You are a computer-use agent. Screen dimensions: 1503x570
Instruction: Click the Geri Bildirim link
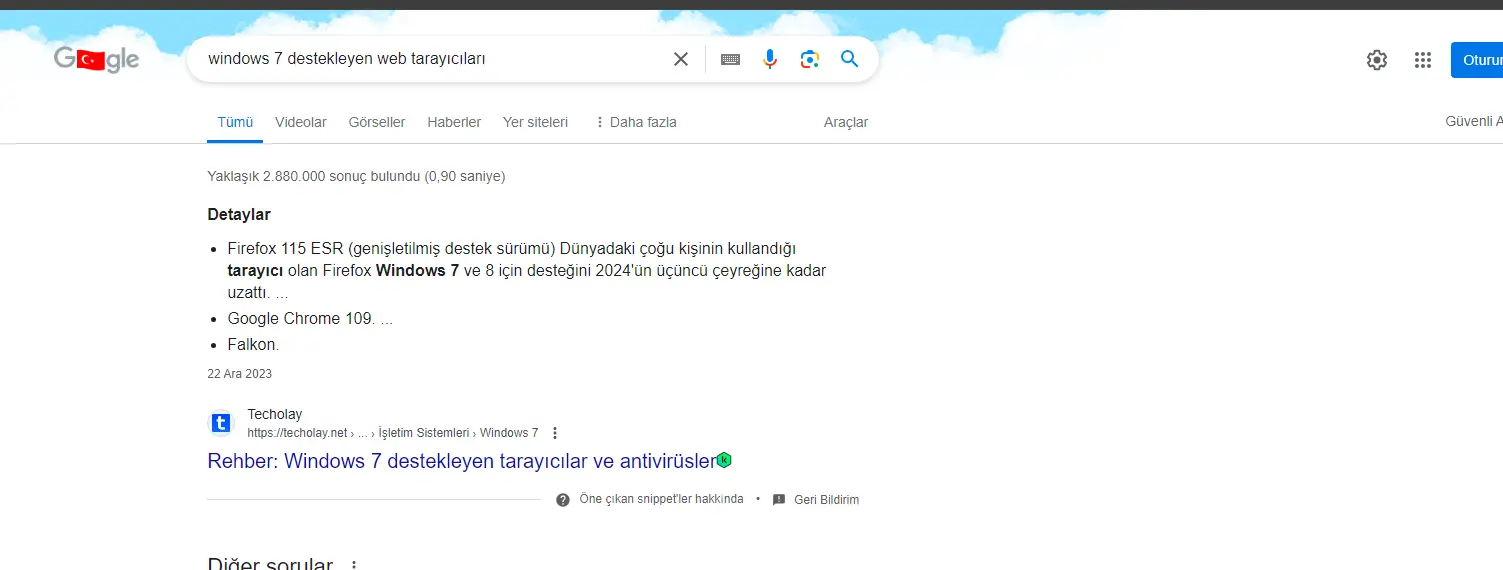pyautogui.click(x=827, y=500)
